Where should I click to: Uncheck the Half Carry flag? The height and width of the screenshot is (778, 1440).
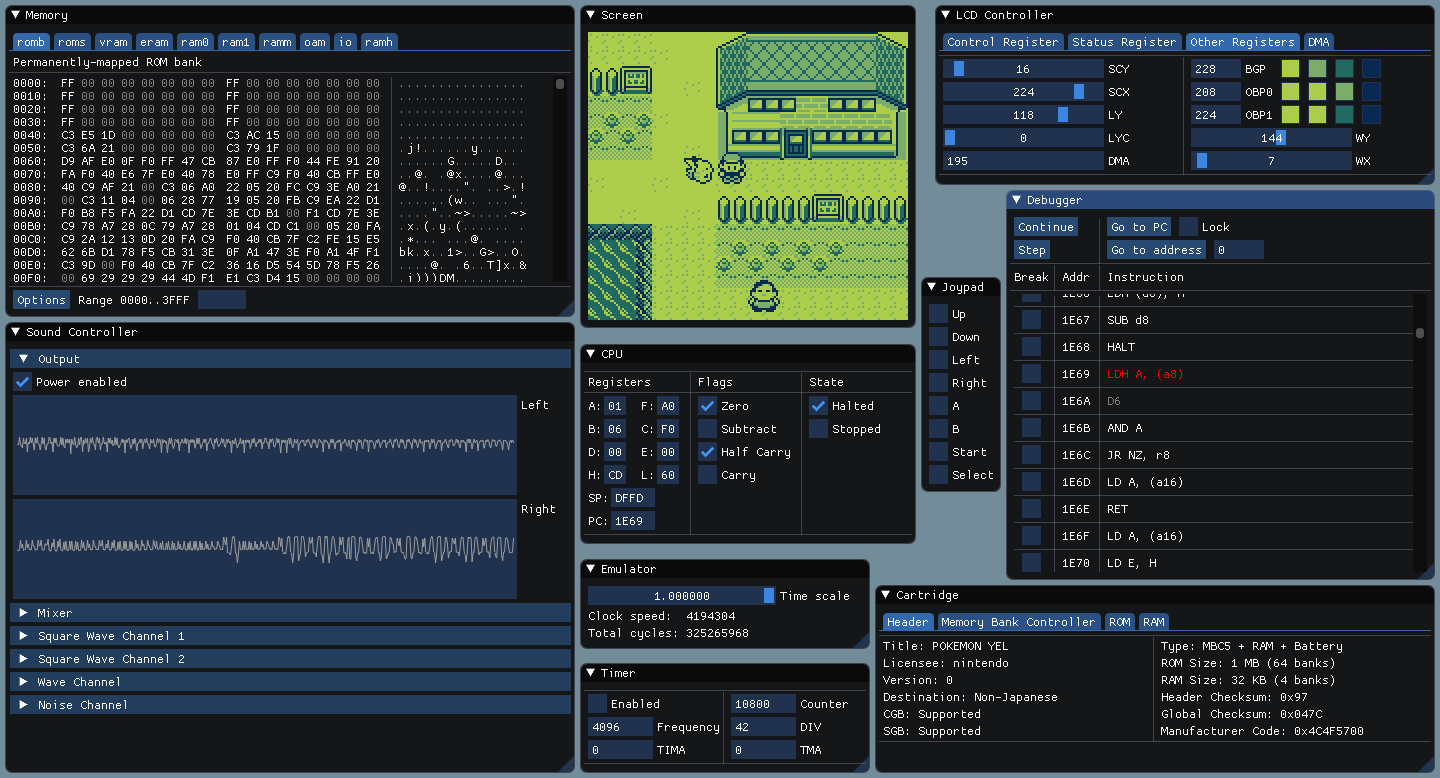[707, 452]
